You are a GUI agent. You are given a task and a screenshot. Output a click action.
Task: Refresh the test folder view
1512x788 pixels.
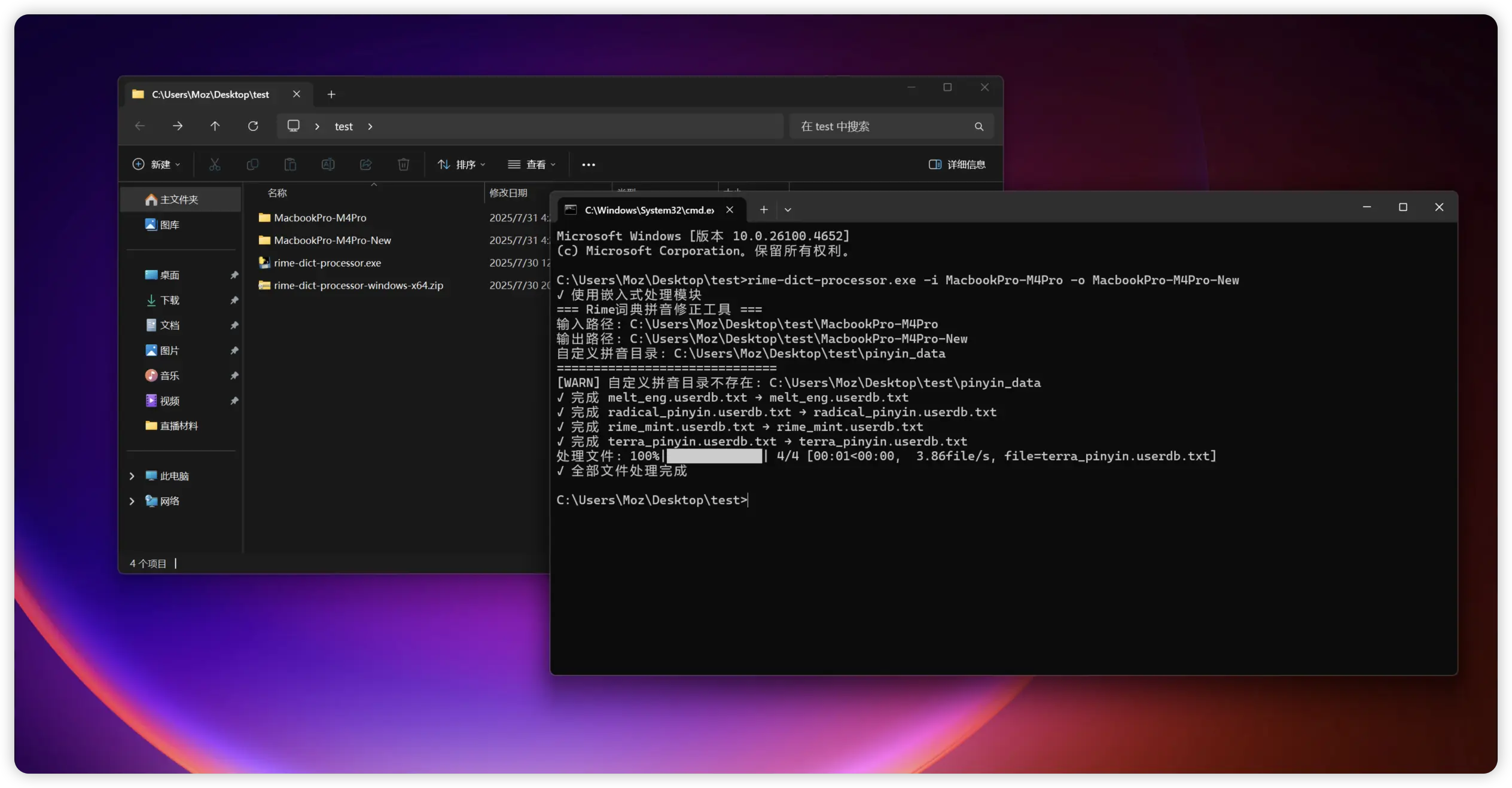tap(253, 126)
